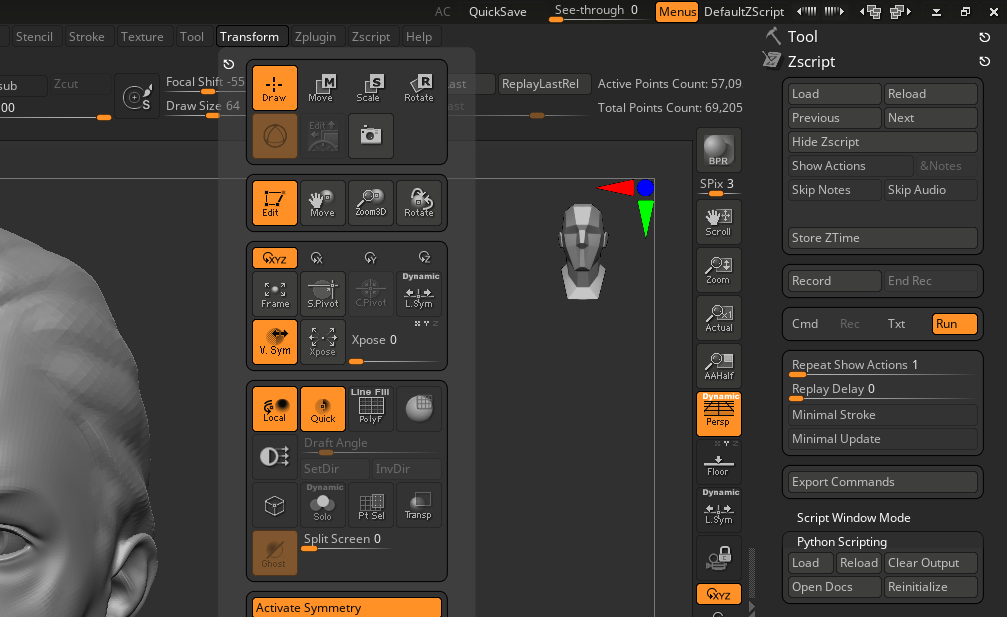
Task: Click the sphere gizmo 3D icon
Action: coord(274,135)
